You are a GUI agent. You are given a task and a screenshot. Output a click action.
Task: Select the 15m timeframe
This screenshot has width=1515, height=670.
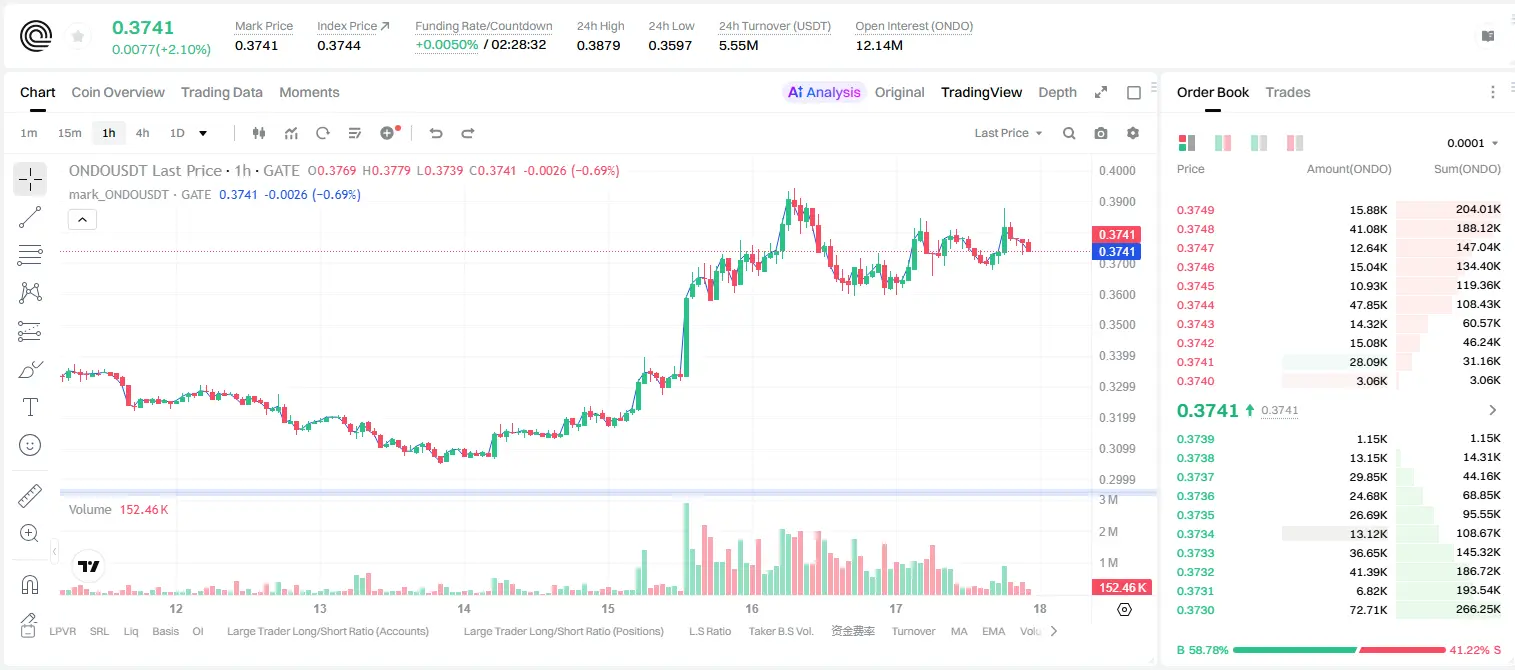click(x=69, y=133)
